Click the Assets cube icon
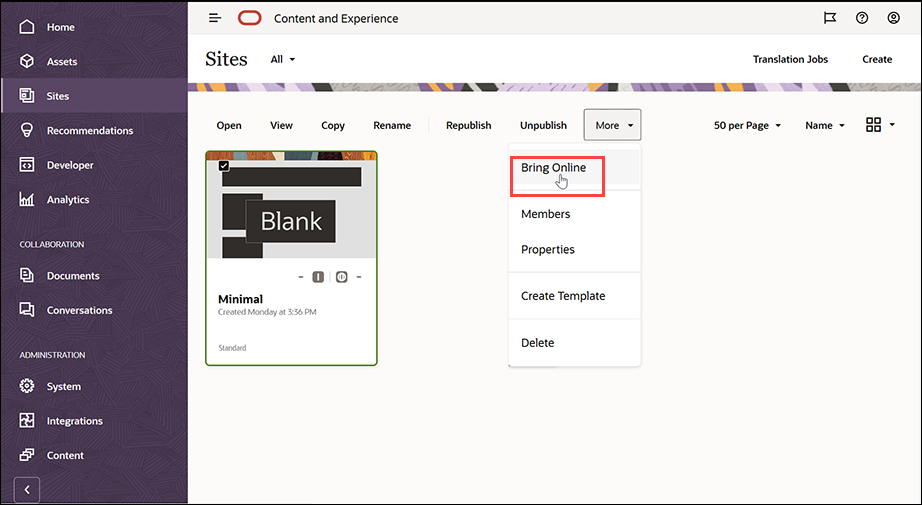This screenshot has height=505, width=922. (27, 61)
